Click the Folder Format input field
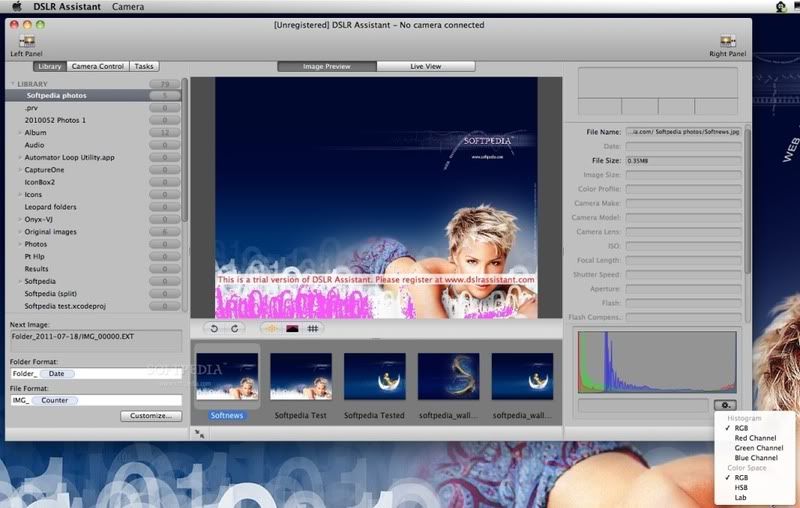 pyautogui.click(x=96, y=374)
